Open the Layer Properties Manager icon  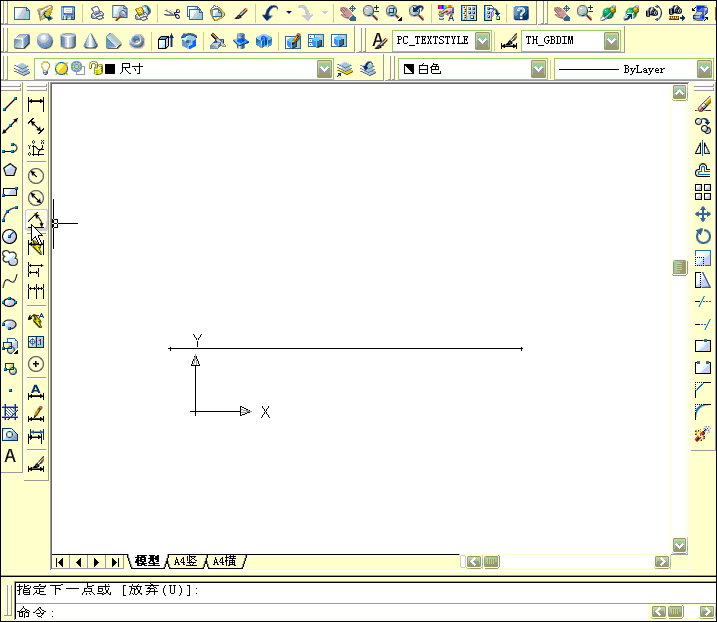click(x=21, y=69)
